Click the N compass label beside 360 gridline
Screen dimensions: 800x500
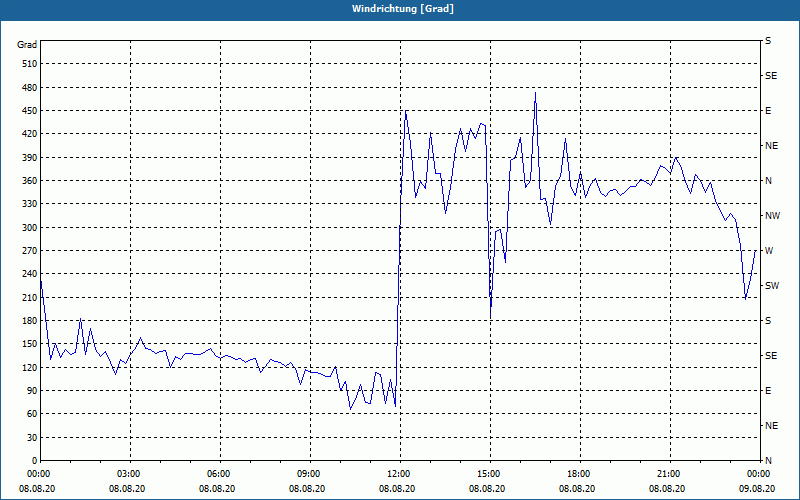tap(768, 181)
